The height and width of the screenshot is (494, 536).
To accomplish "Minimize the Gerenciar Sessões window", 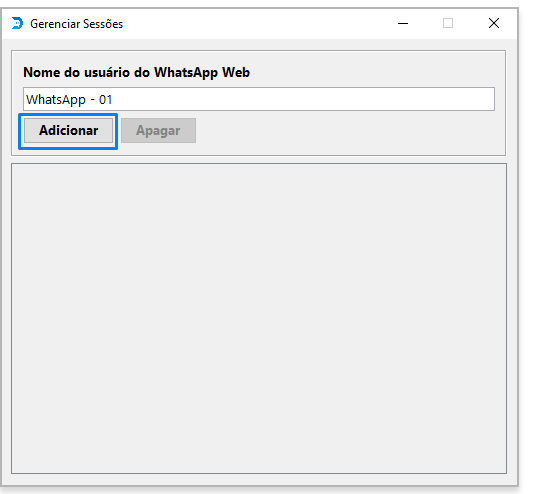I will coord(403,23).
